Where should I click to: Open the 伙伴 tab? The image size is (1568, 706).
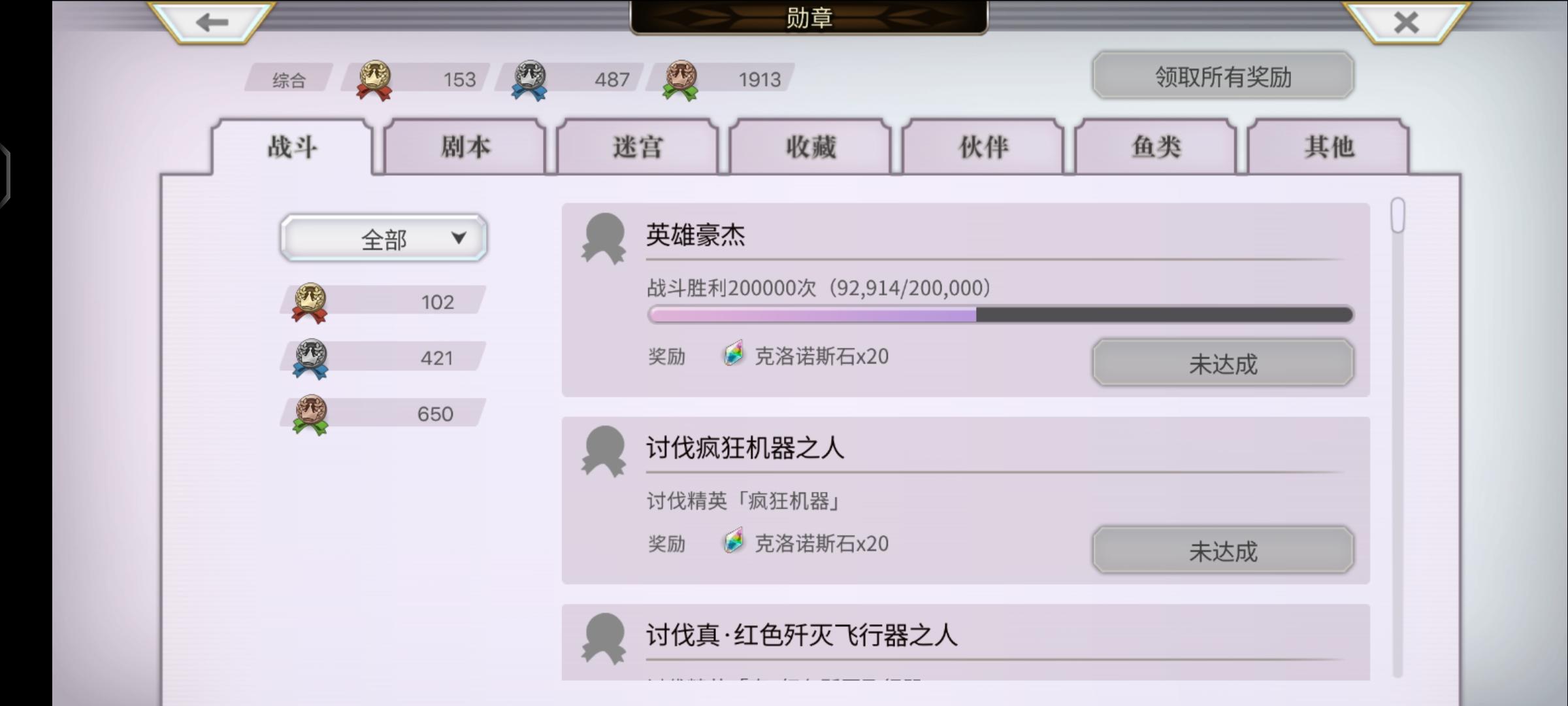point(983,147)
